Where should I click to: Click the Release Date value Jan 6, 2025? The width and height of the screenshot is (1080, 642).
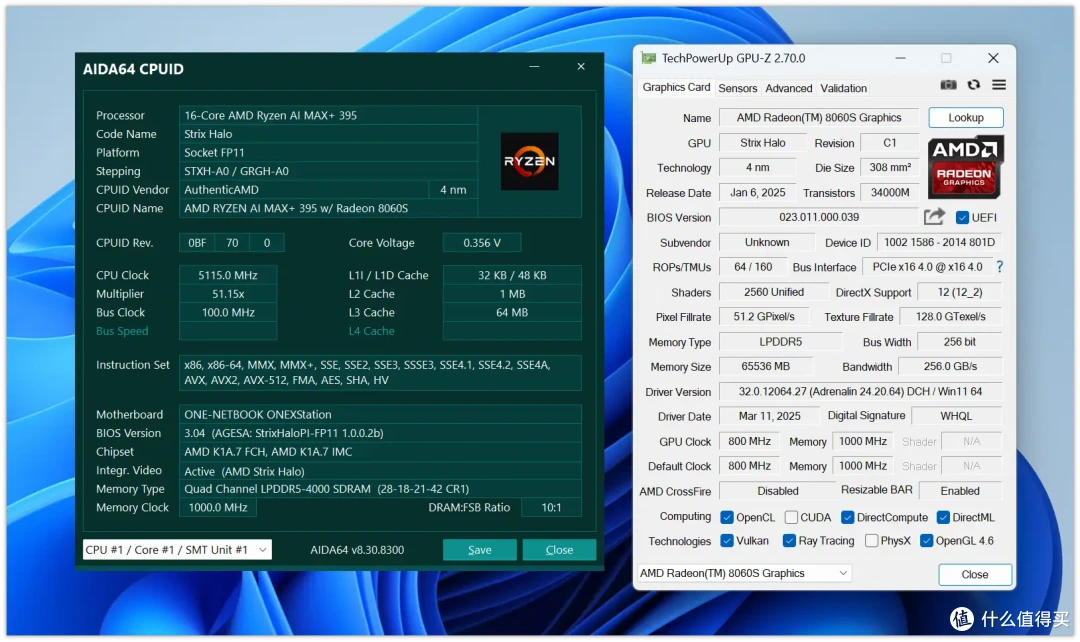(758, 192)
